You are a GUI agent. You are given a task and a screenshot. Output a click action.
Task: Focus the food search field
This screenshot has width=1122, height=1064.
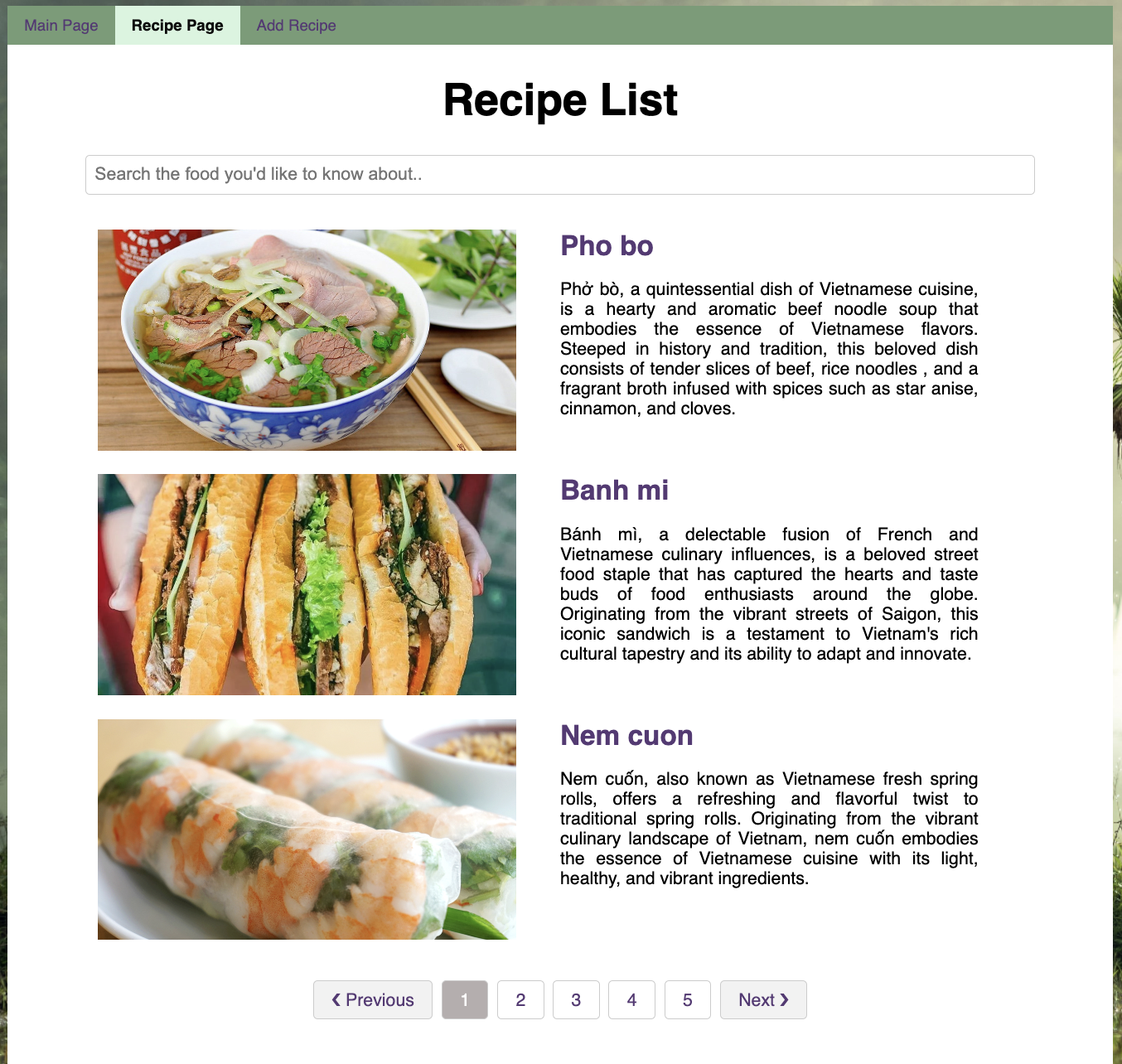560,175
